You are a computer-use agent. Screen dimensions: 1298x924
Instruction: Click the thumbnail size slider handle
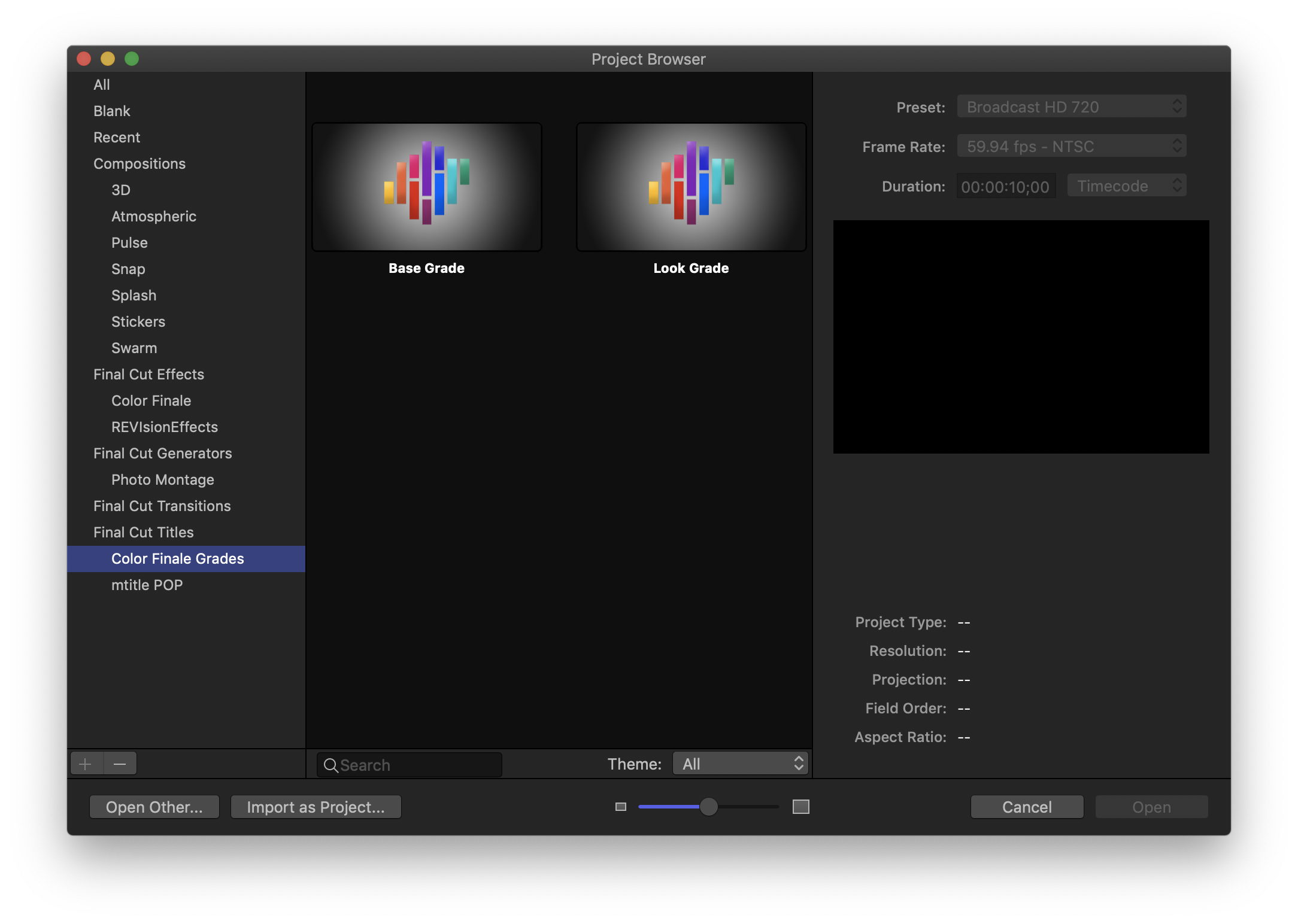[708, 807]
